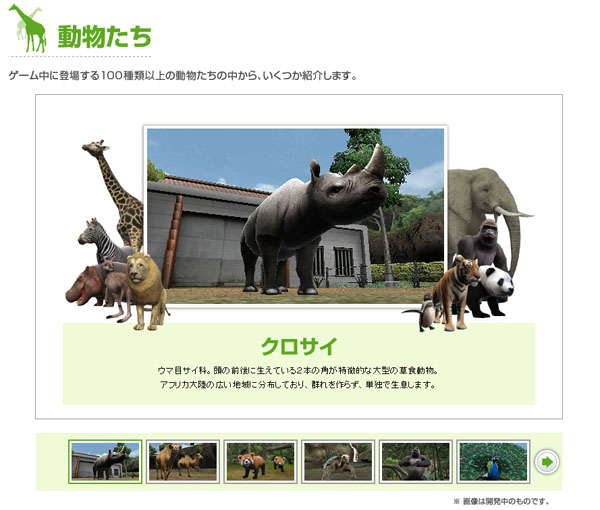
Task: Click the green giraffe logo icon
Action: (28, 28)
